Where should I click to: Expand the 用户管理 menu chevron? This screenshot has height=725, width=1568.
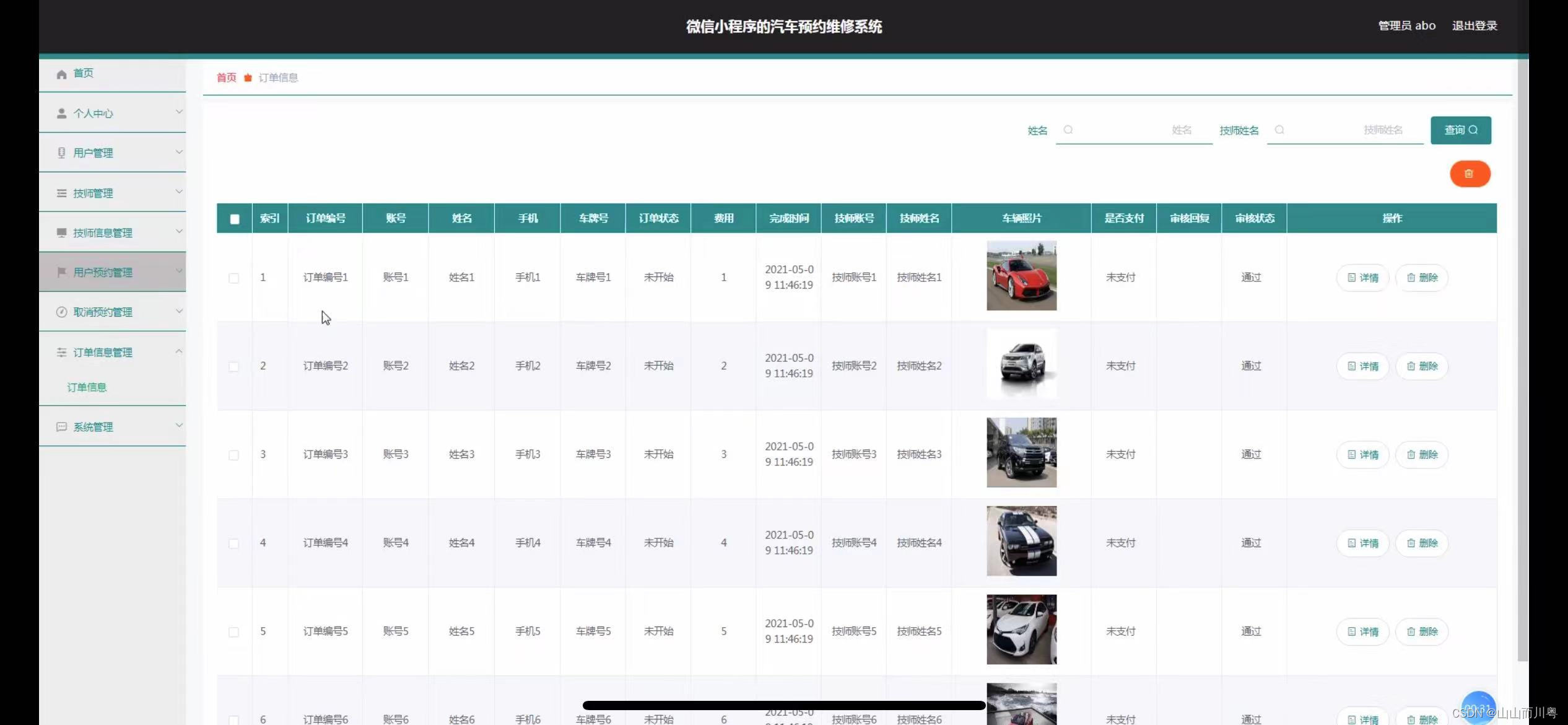pyautogui.click(x=179, y=152)
